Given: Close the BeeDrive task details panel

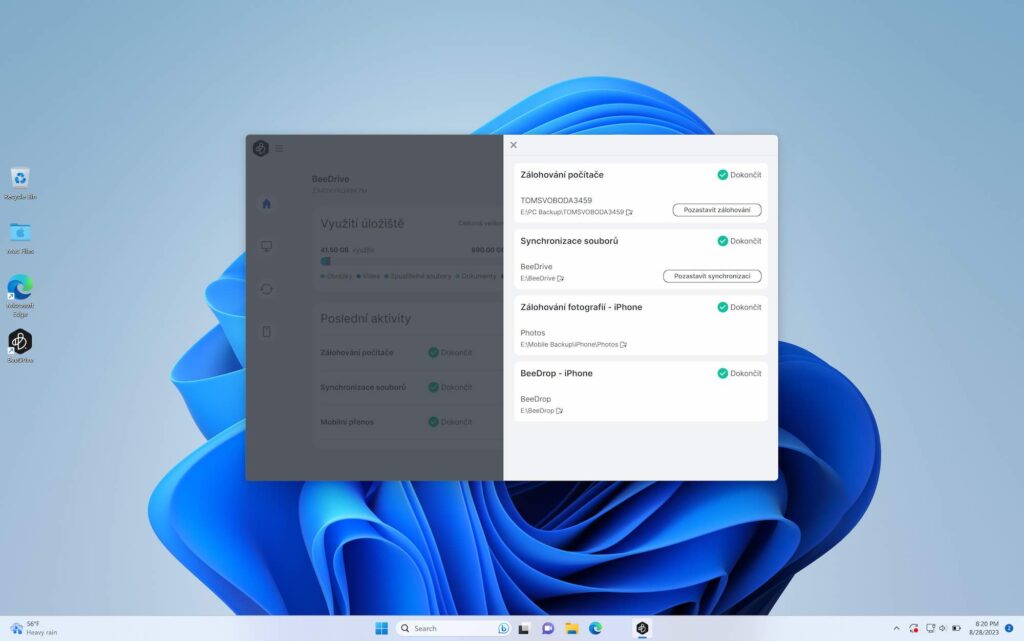Looking at the screenshot, I should pos(513,145).
